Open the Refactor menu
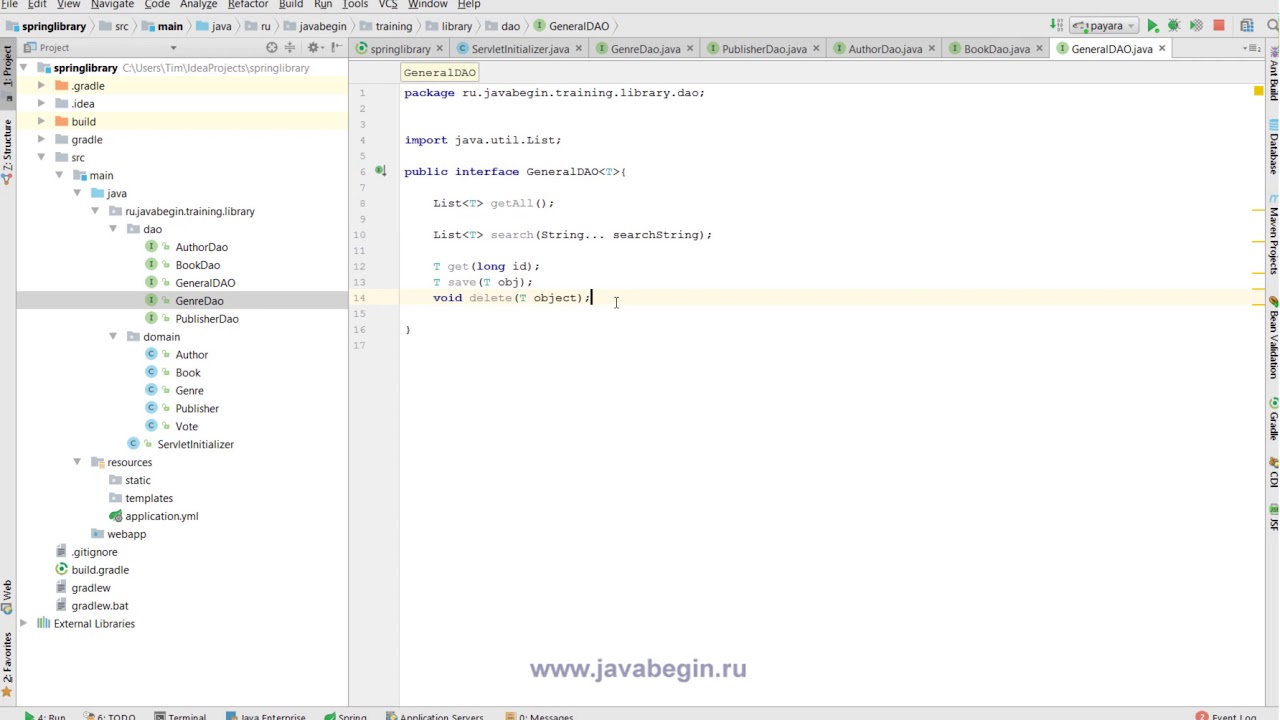Viewport: 1280px width, 720px height. (x=247, y=5)
